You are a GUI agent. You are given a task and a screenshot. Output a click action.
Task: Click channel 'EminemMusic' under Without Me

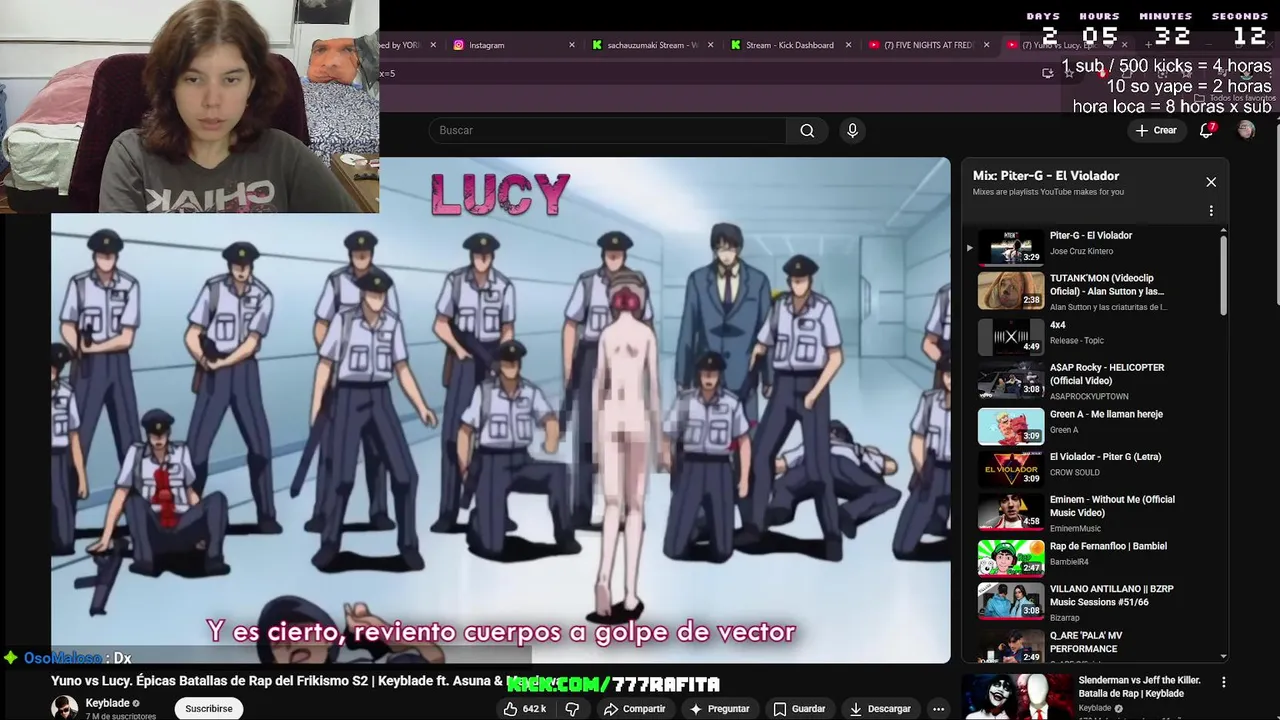pos(1075,529)
